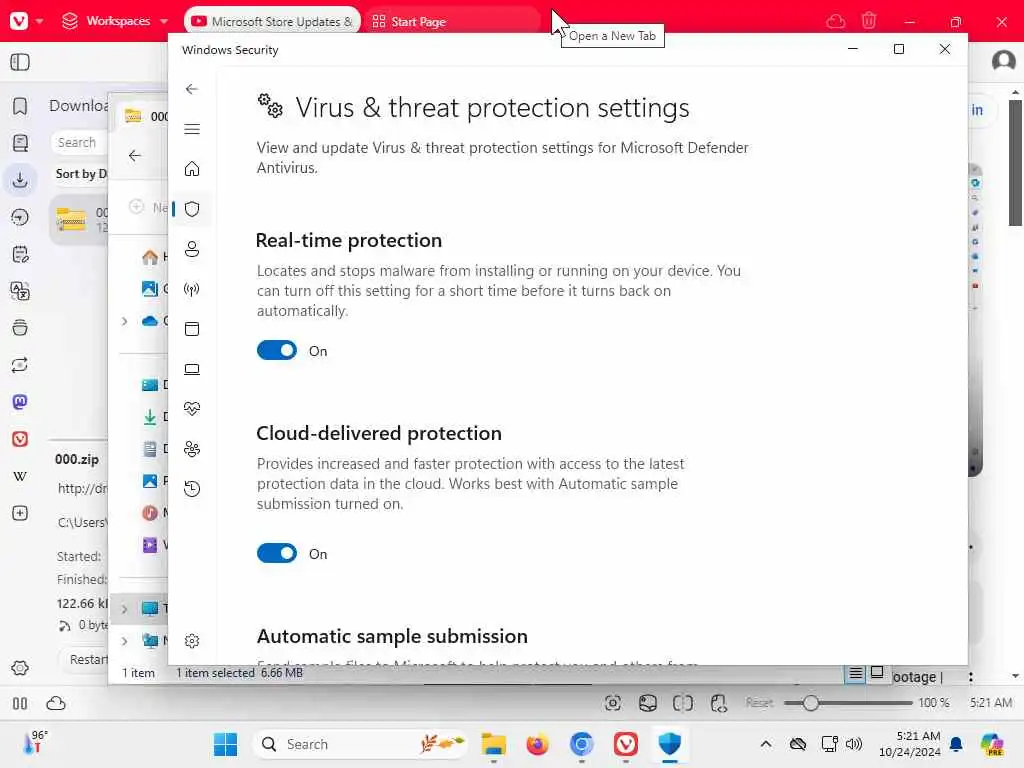Expand This PC node in File Explorer

(x=125, y=609)
